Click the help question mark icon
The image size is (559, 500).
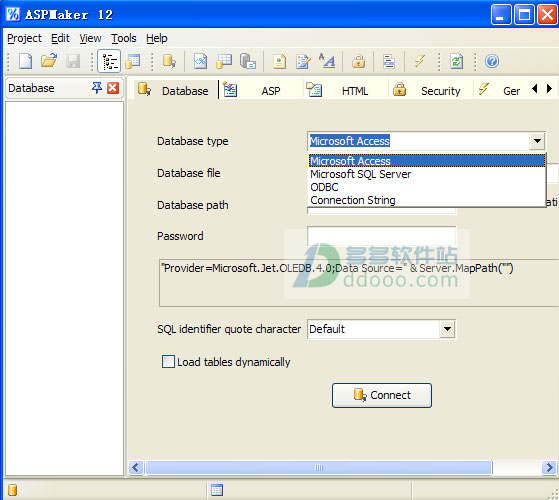click(x=492, y=61)
